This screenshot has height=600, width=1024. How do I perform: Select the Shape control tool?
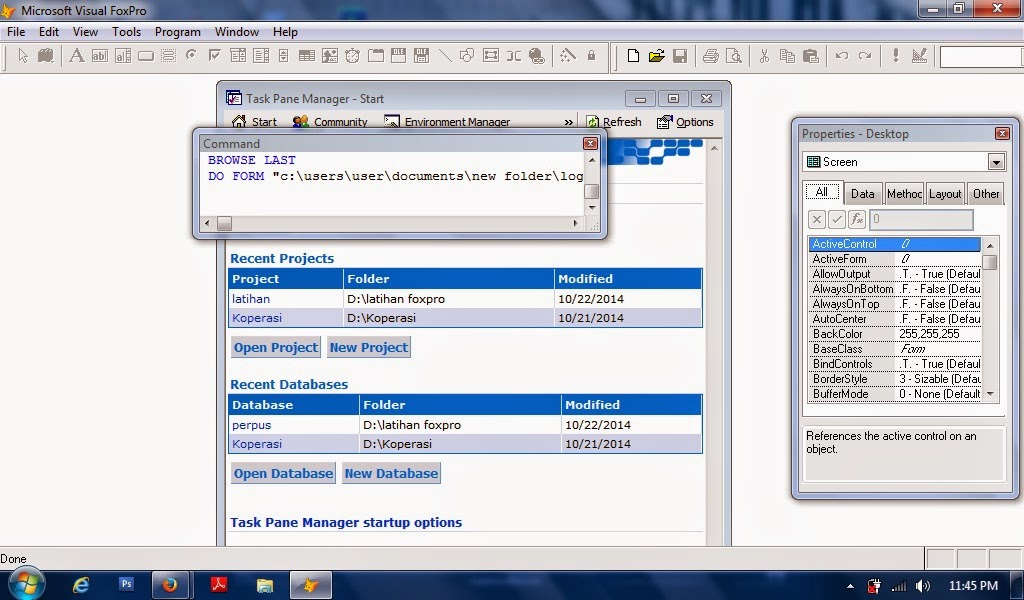(x=468, y=56)
